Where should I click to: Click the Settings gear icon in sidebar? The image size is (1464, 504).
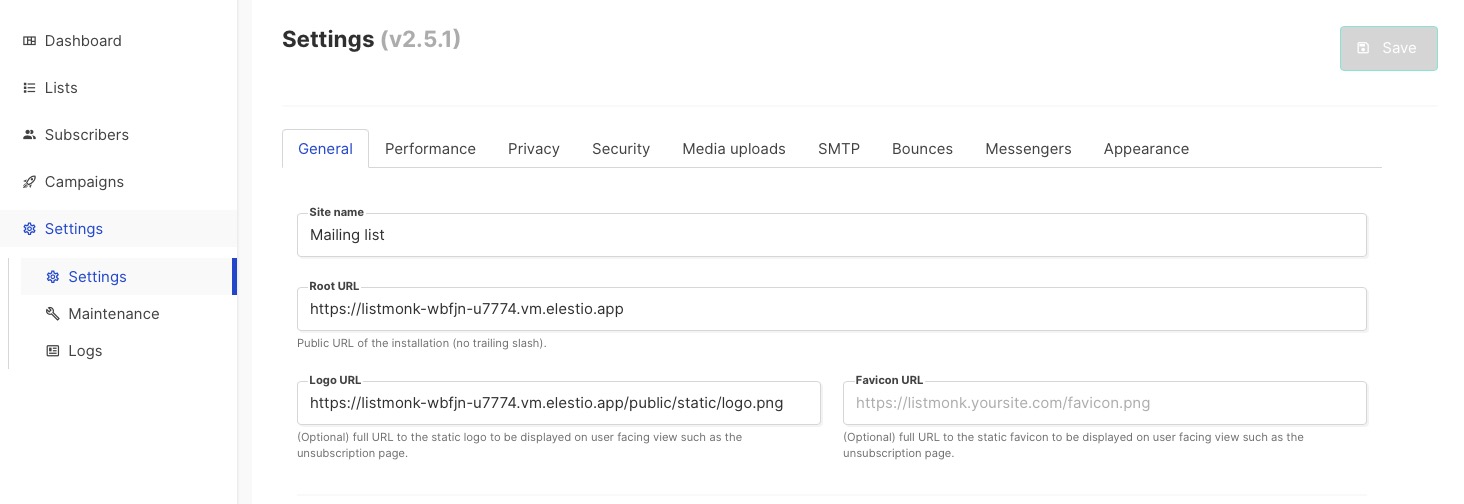pos(29,229)
